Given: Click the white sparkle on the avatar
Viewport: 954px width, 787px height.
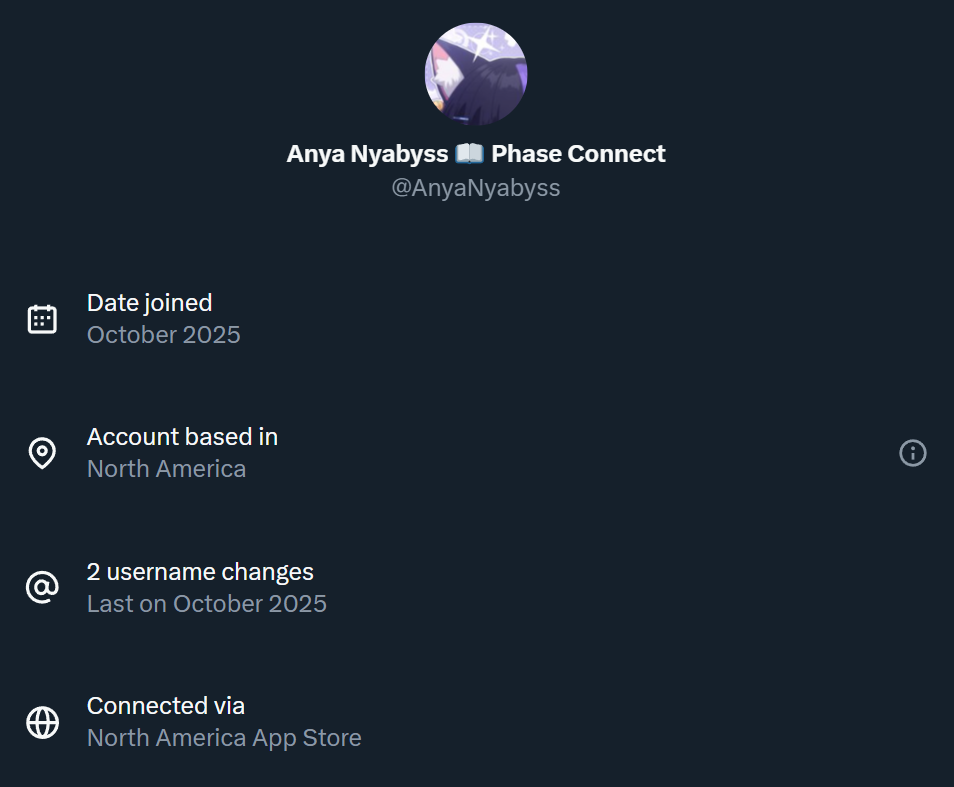Looking at the screenshot, I should point(488,43).
